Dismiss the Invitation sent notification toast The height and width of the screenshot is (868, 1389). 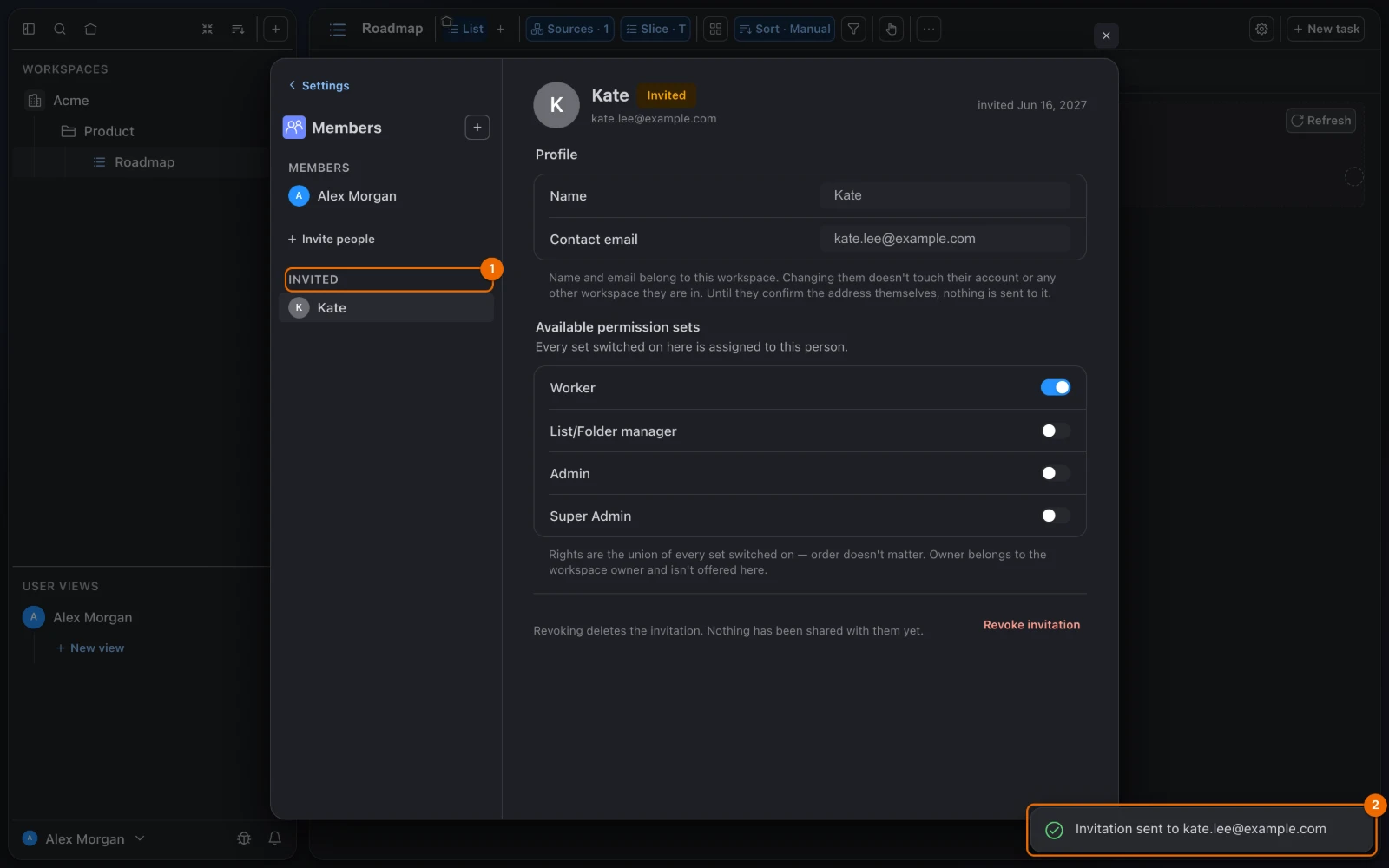(x=1201, y=830)
